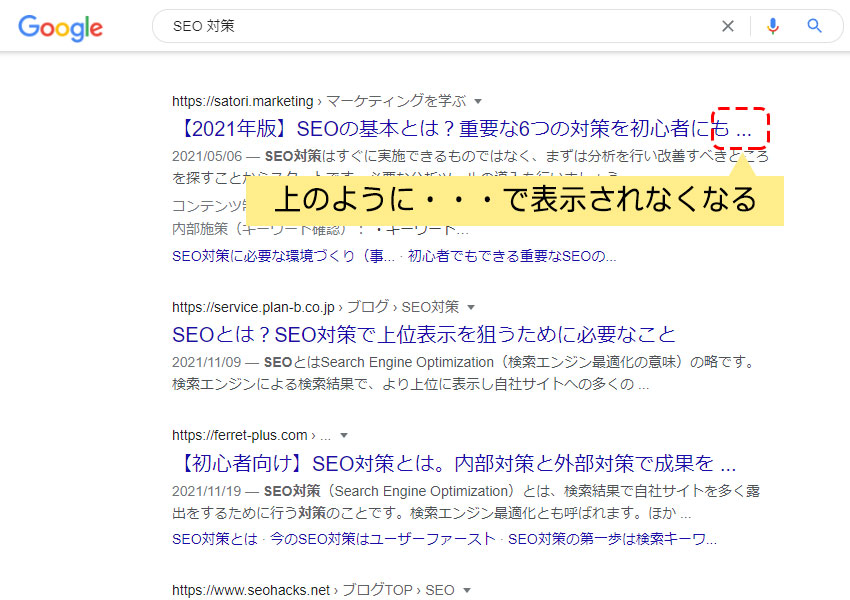850x600 pixels.
Task: Open the SEO対策とは sitelink under ferret-plus result
Action: 215,539
